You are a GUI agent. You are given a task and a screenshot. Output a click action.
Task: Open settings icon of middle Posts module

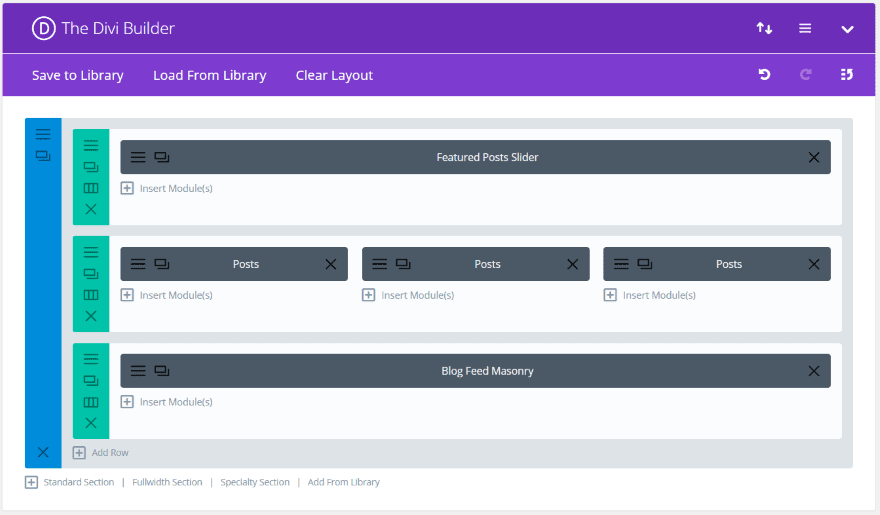[x=379, y=264]
